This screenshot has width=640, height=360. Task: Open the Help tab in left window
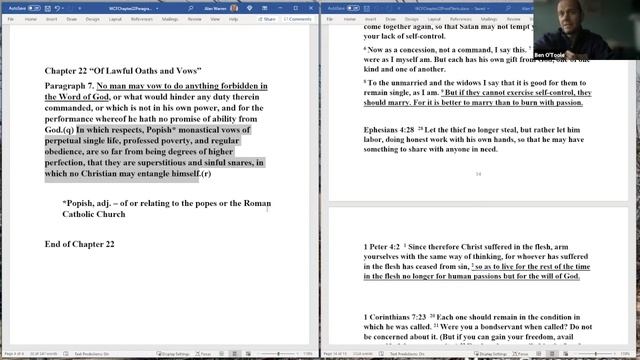pyautogui.click(x=233, y=19)
